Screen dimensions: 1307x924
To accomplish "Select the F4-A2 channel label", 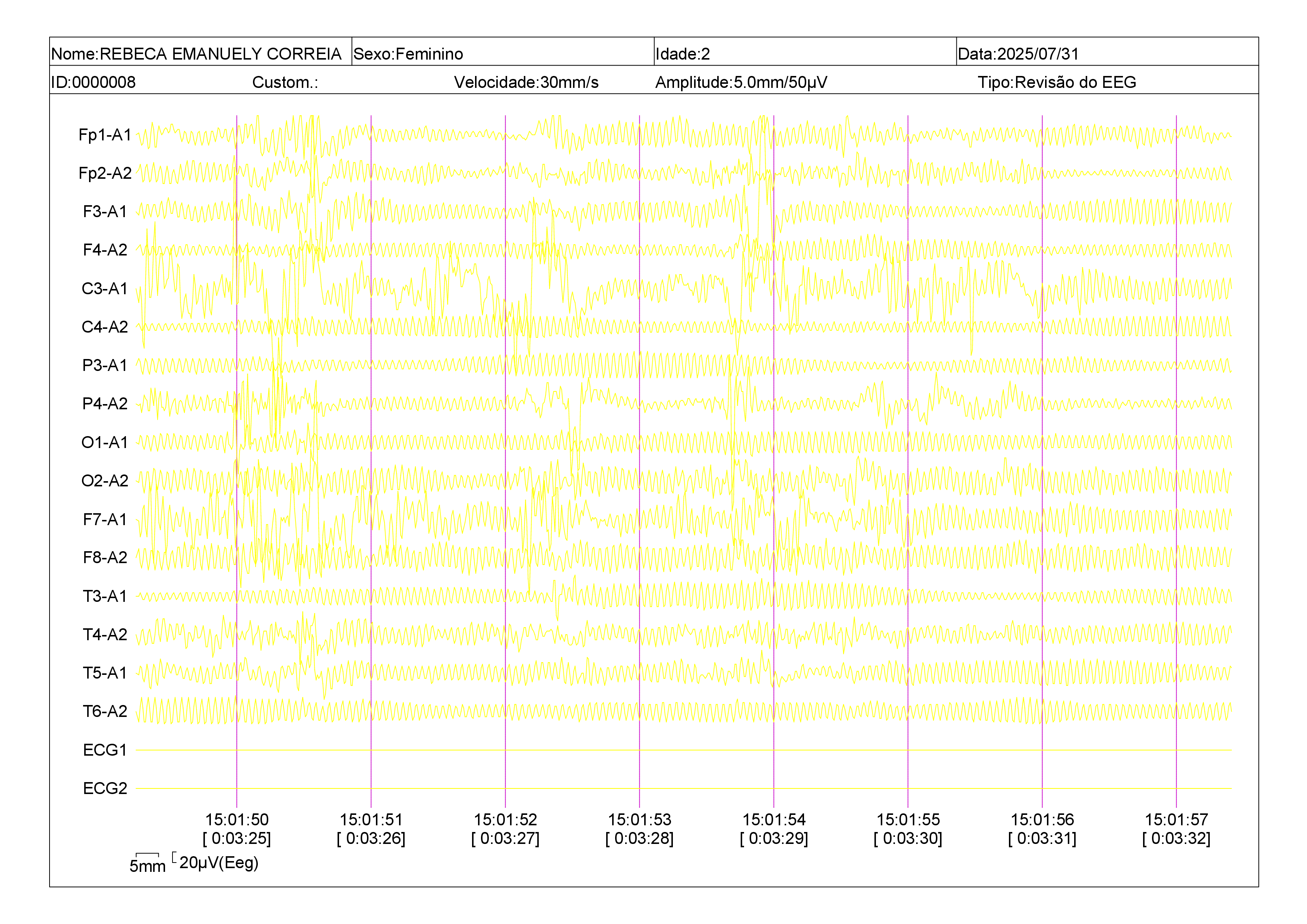I will coord(105,250).
